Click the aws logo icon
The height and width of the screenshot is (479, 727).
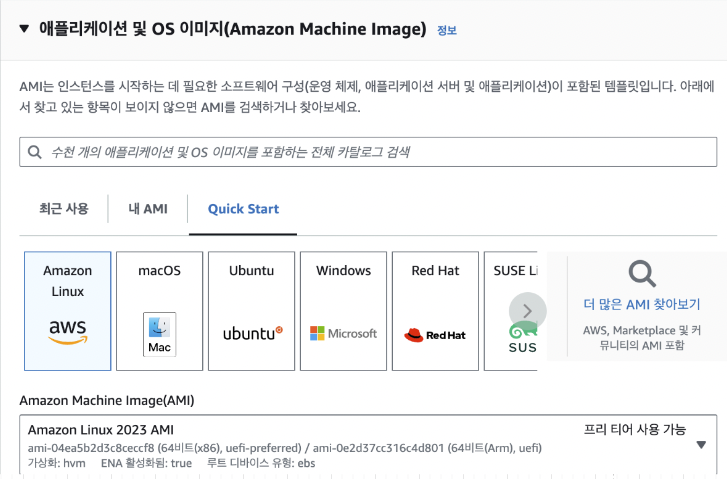click(x=68, y=332)
